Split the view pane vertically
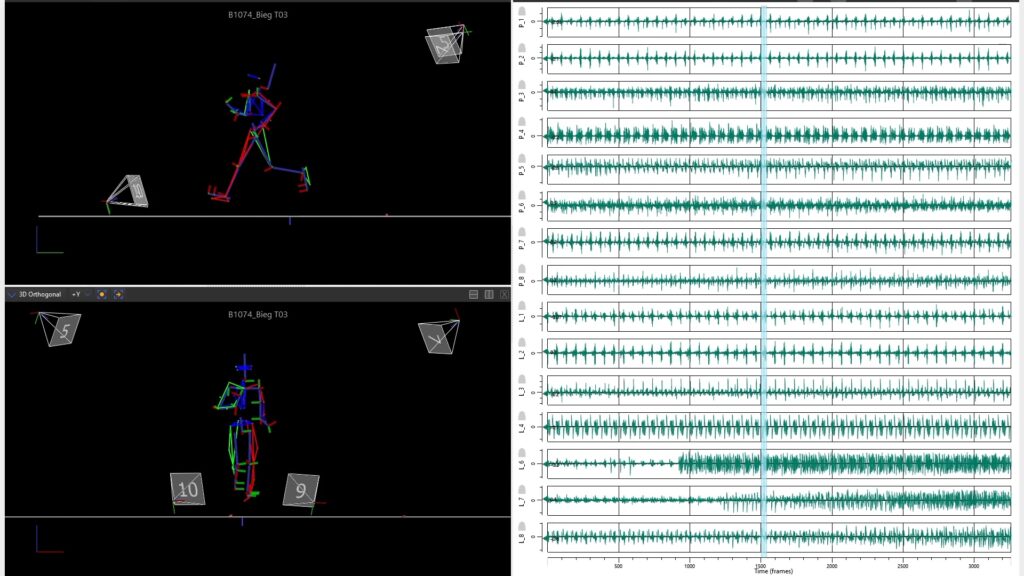 click(489, 295)
